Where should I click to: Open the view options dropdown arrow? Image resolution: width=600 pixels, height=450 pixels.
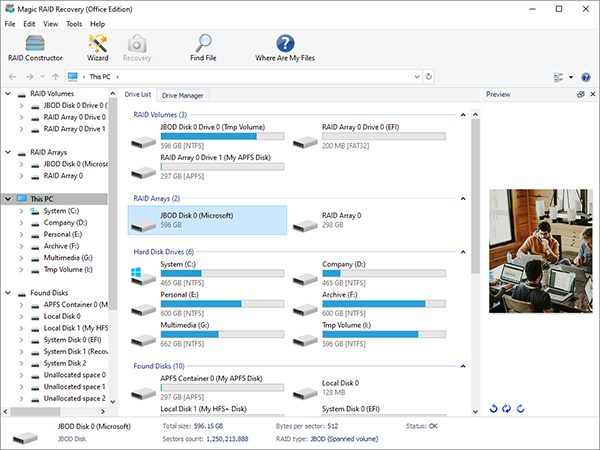point(571,77)
